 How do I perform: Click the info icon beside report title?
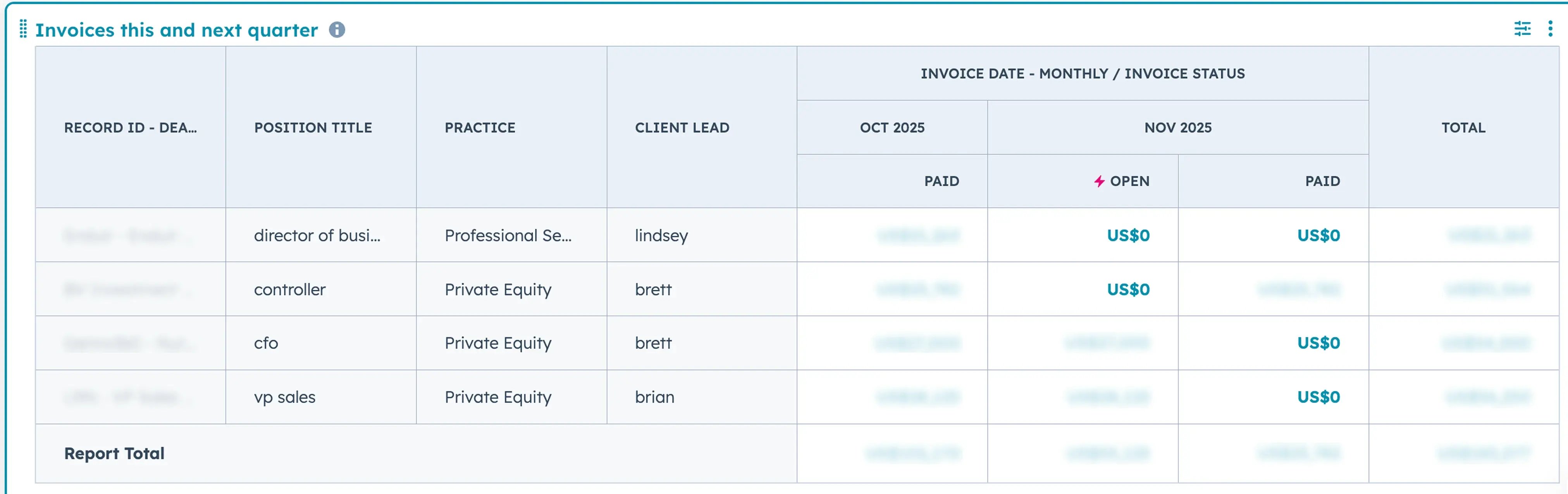click(x=337, y=29)
